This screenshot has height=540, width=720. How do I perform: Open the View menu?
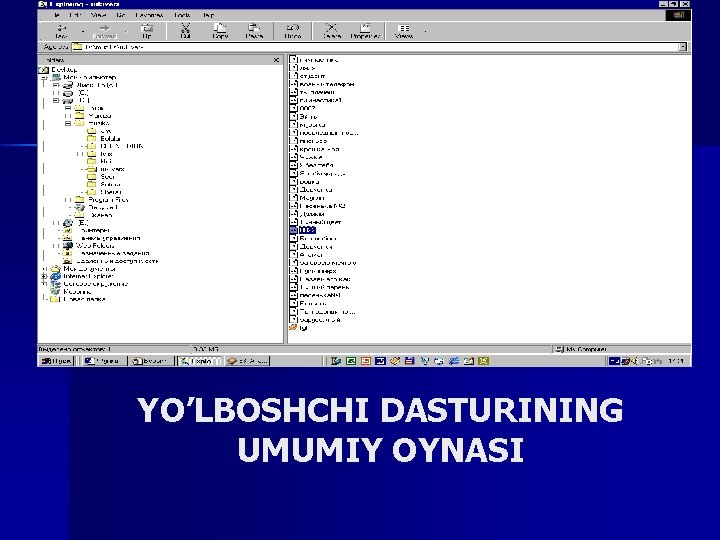(98, 15)
